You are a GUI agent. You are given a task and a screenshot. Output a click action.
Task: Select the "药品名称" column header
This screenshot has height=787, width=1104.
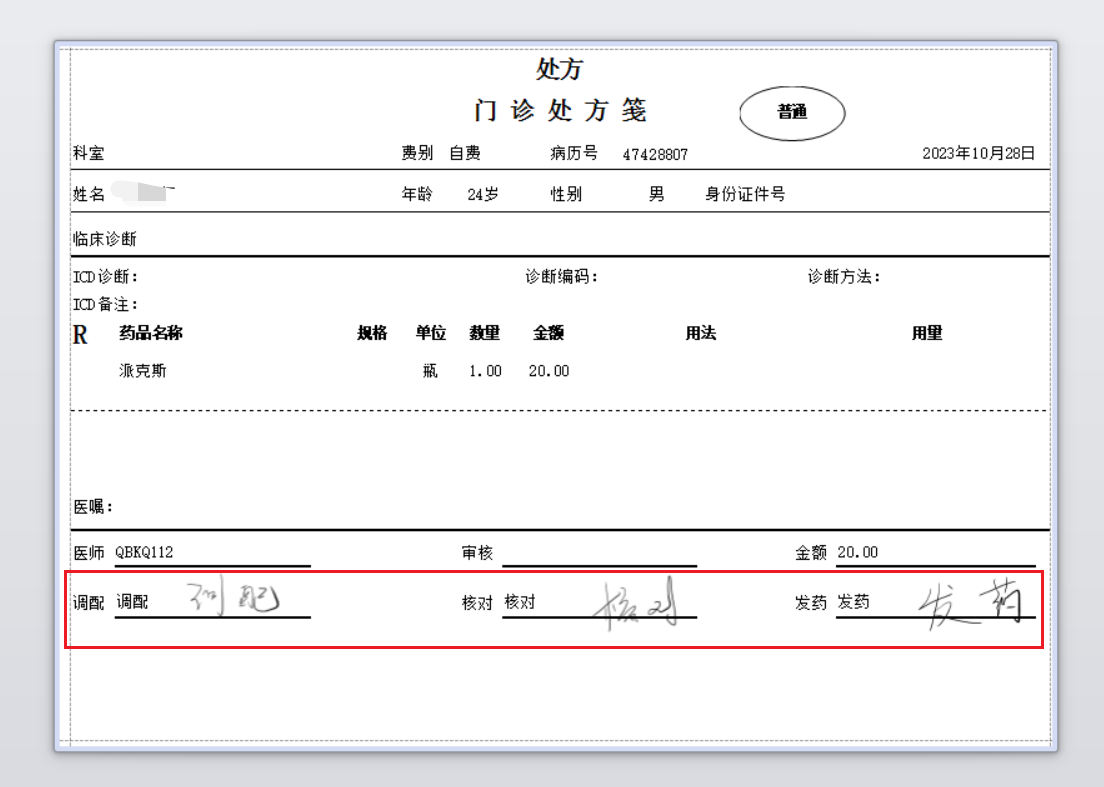tap(151, 333)
